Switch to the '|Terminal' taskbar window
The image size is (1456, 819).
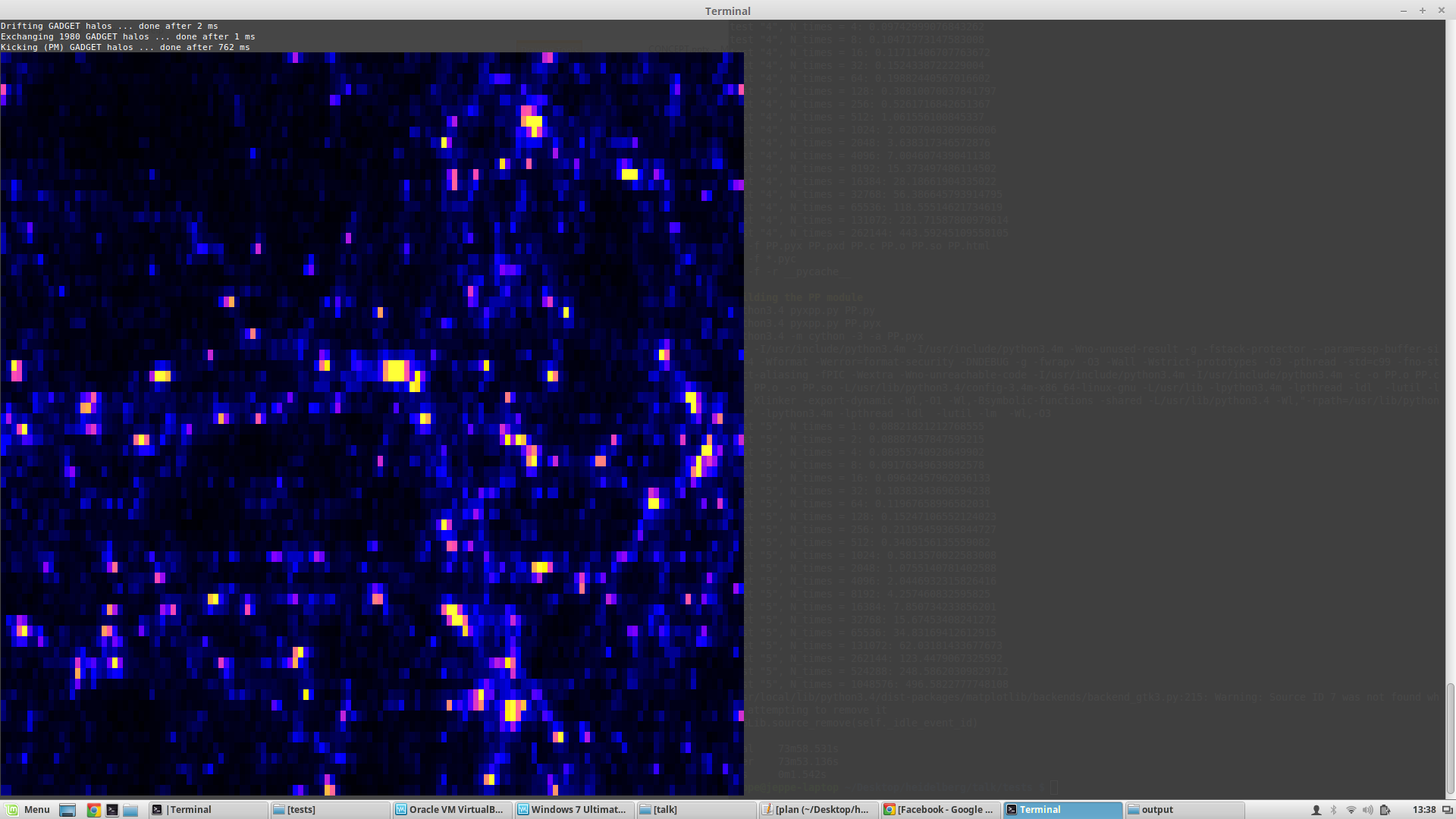(208, 810)
